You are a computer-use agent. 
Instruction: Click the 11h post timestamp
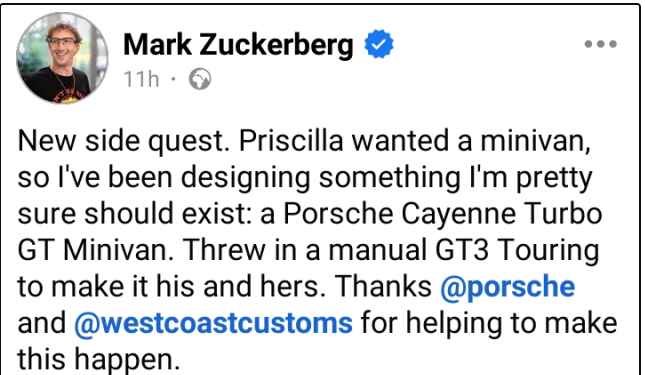[x=141, y=79]
